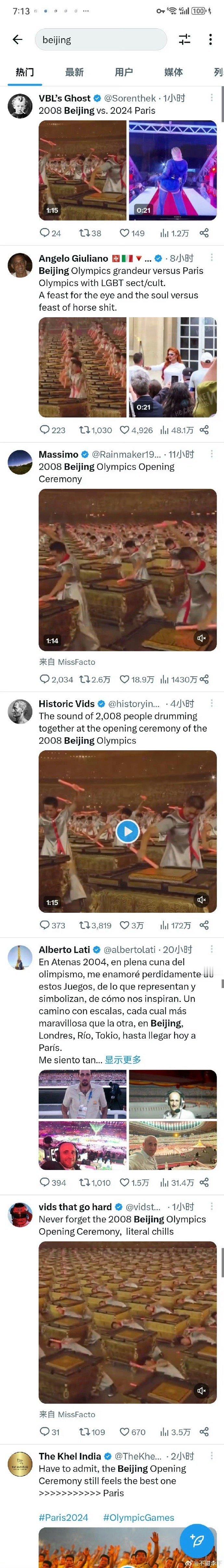Tap the back arrow beside search
Screen dimensions: 224x1568
17,40
